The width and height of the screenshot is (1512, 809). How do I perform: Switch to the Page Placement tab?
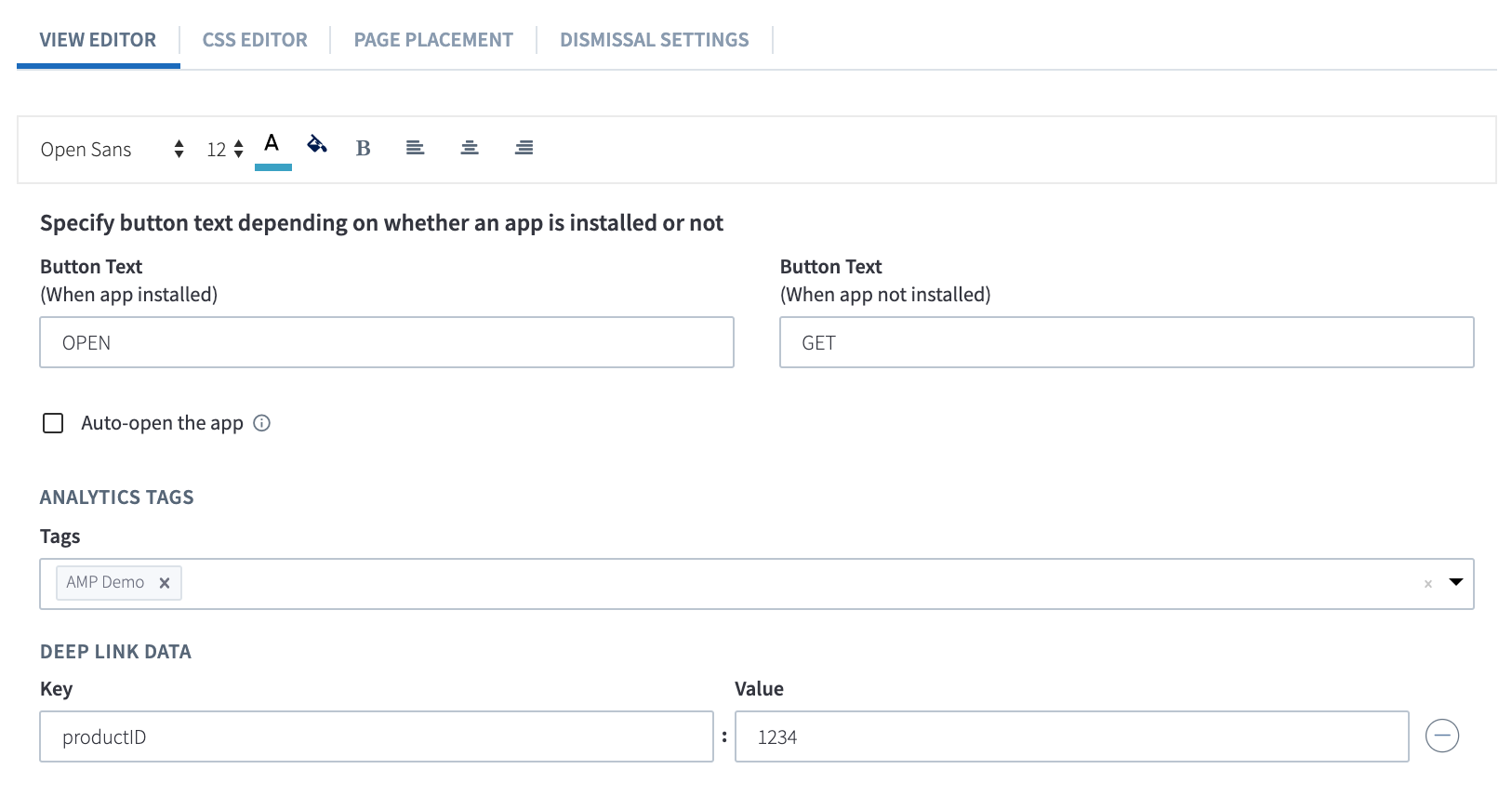[433, 40]
